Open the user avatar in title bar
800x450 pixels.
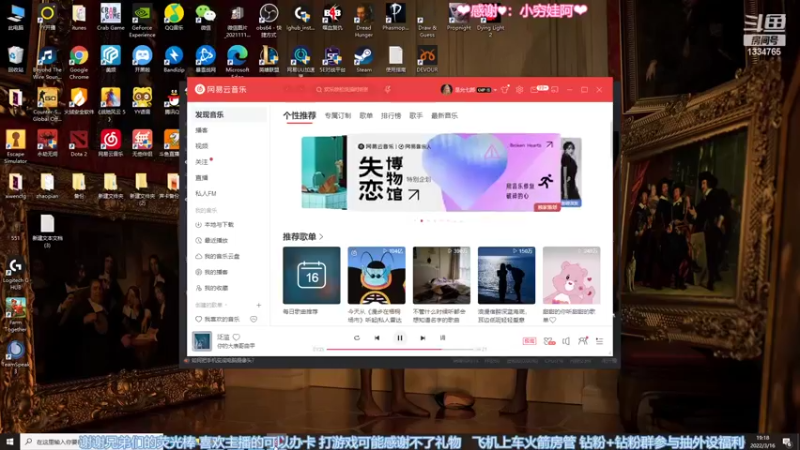coord(446,89)
